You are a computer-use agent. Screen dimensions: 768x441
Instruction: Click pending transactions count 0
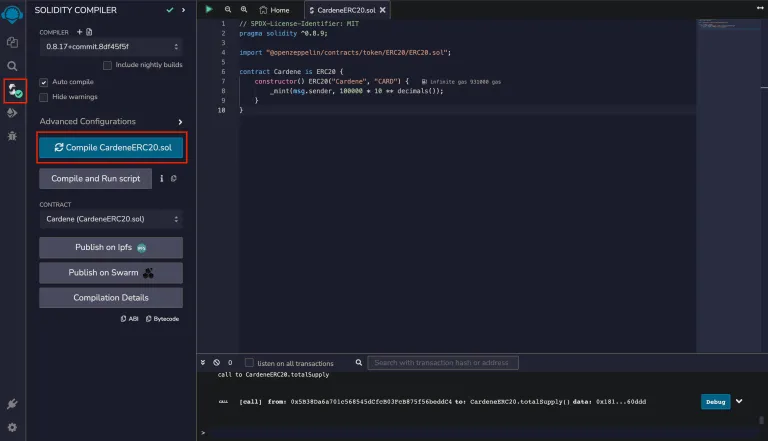(x=230, y=363)
